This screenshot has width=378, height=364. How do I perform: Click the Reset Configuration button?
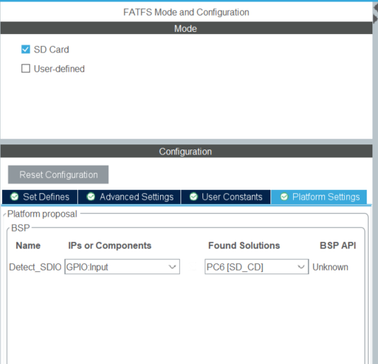coord(58,175)
